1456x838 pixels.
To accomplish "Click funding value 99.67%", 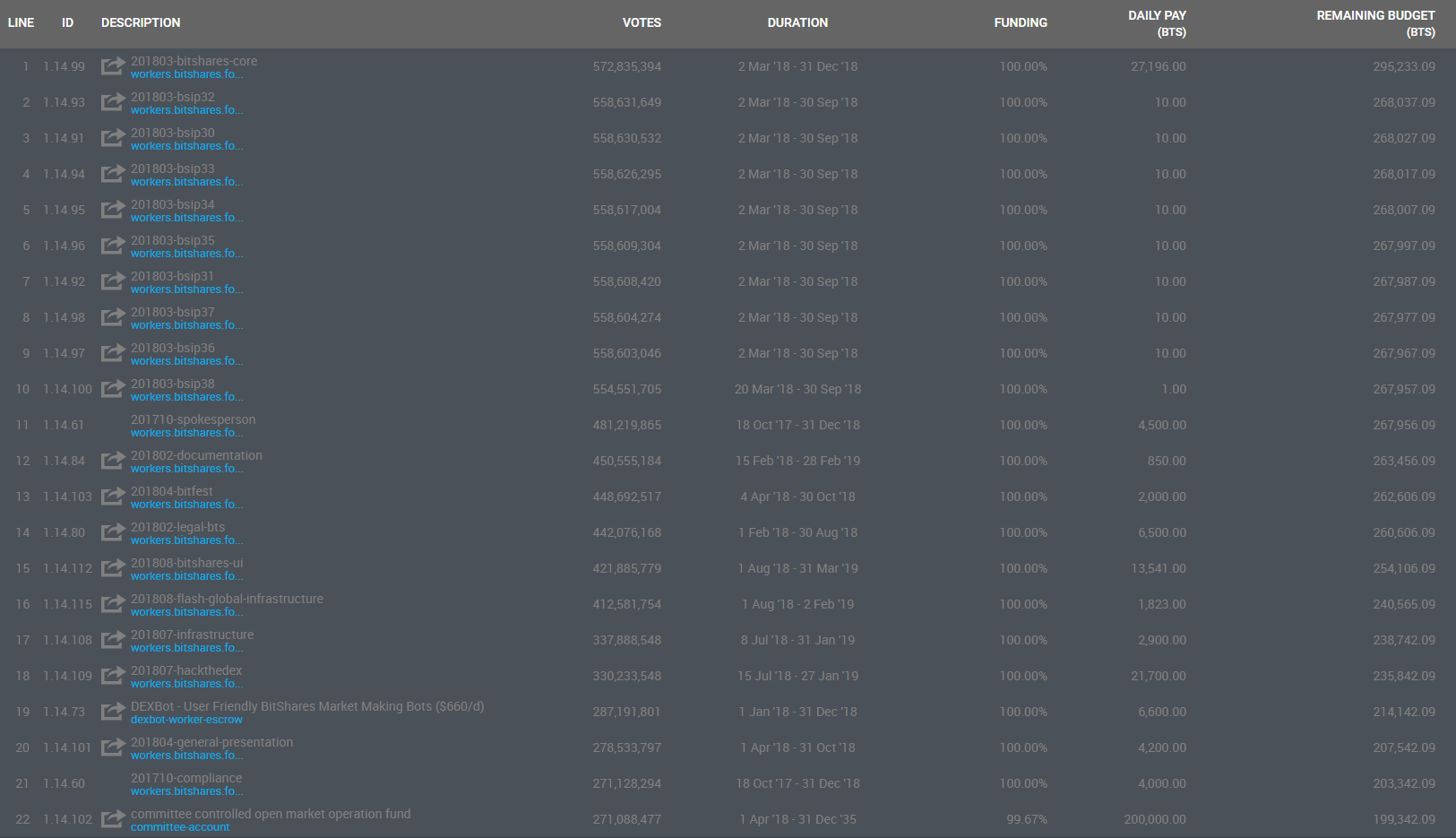I will (x=1027, y=819).
